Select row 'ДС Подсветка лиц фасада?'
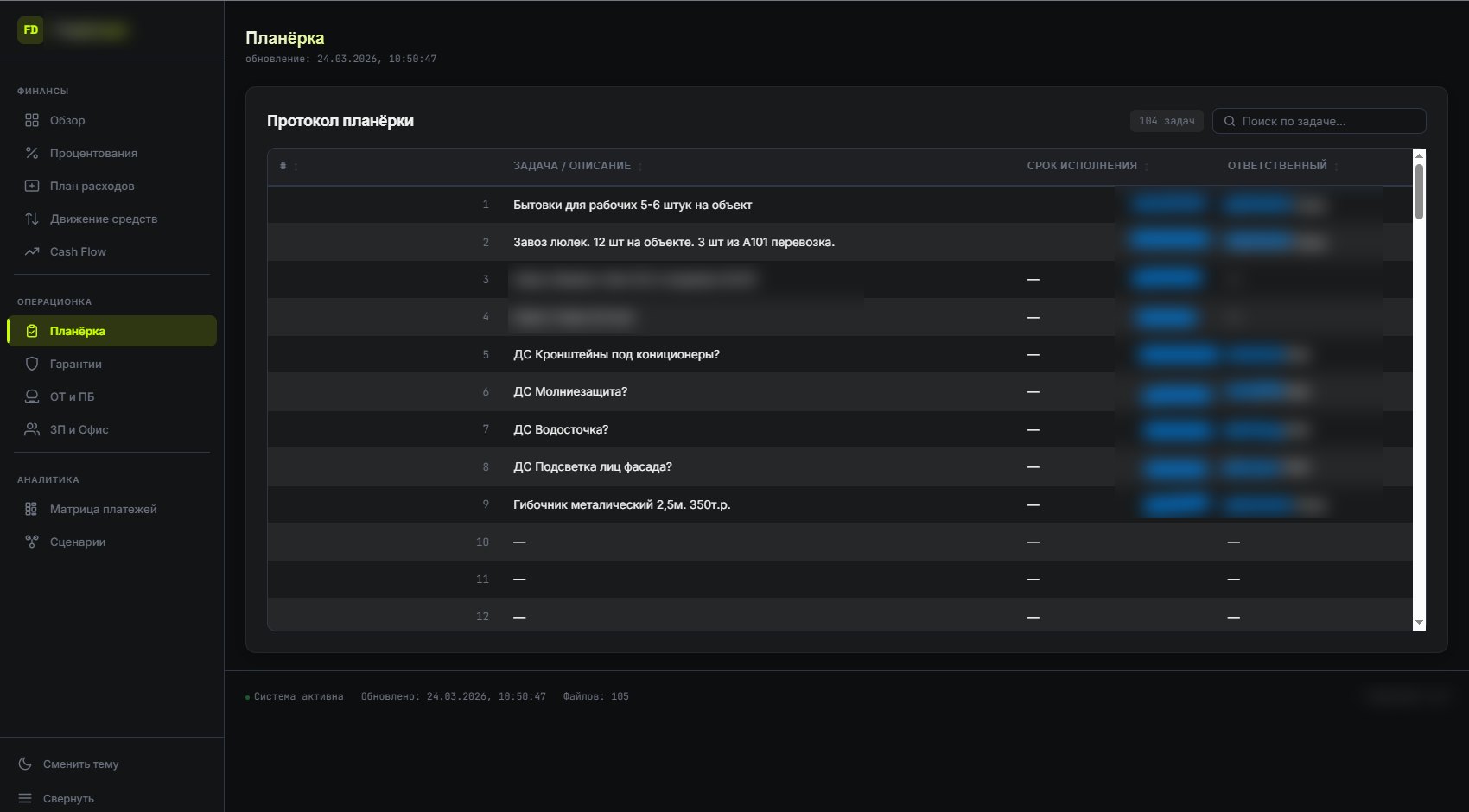The height and width of the screenshot is (812, 1469). 840,466
